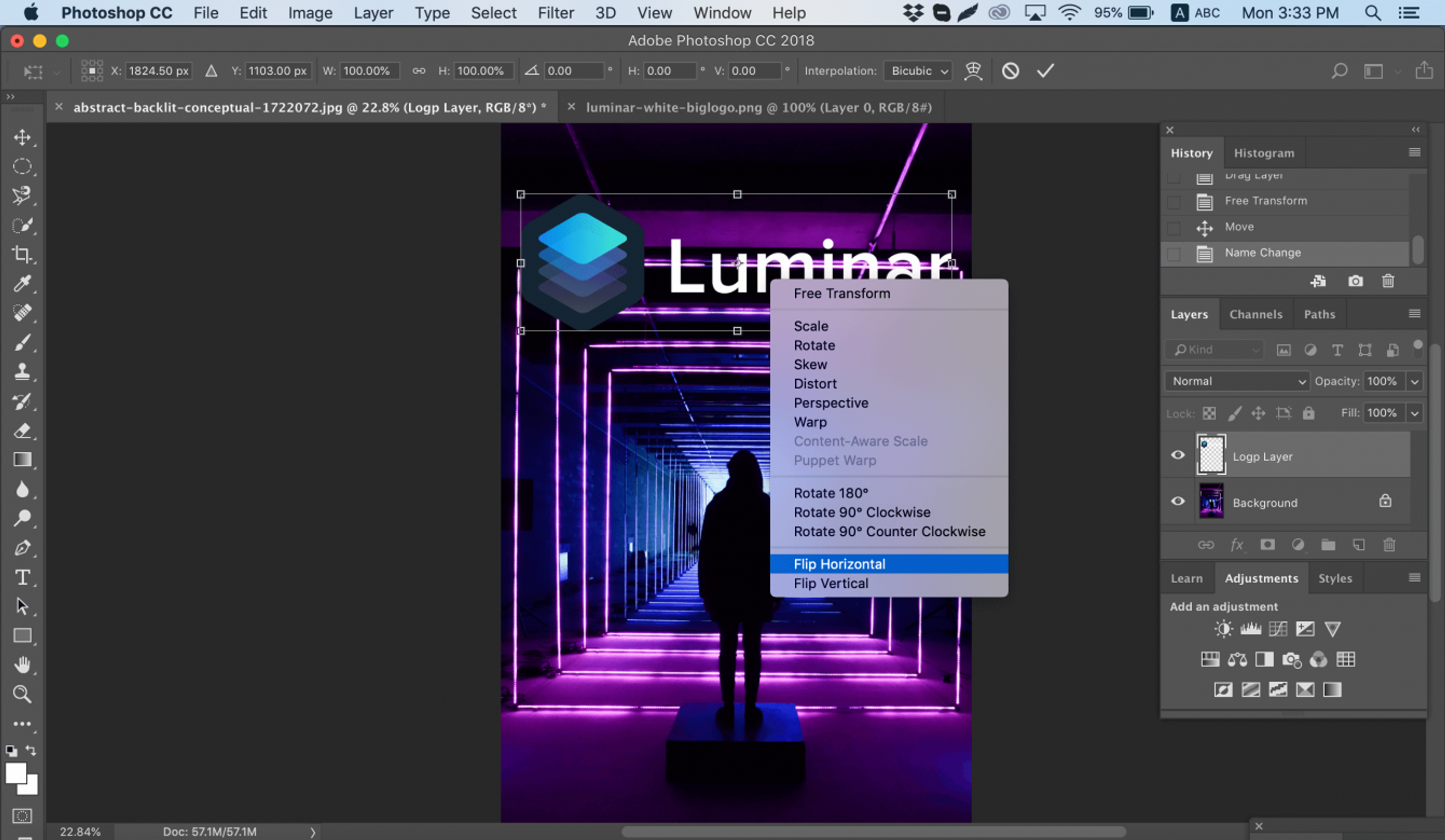Select the Crop tool
Image resolution: width=1445 pixels, height=840 pixels.
pyautogui.click(x=22, y=253)
